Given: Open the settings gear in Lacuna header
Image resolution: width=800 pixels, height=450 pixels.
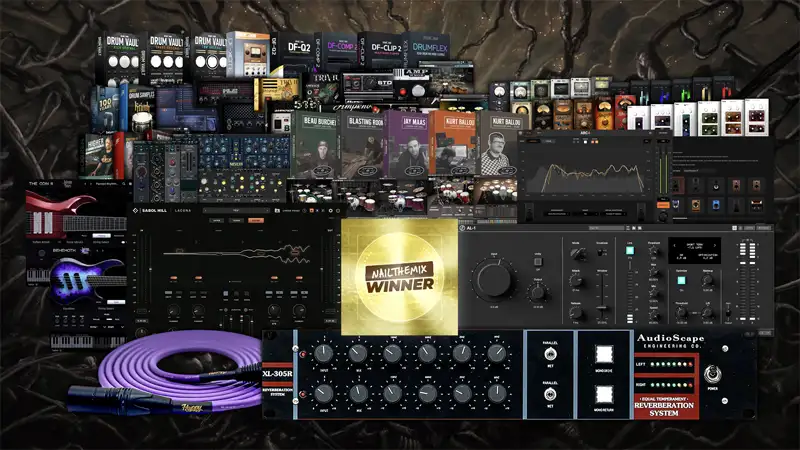Looking at the screenshot, I should click(x=330, y=210).
